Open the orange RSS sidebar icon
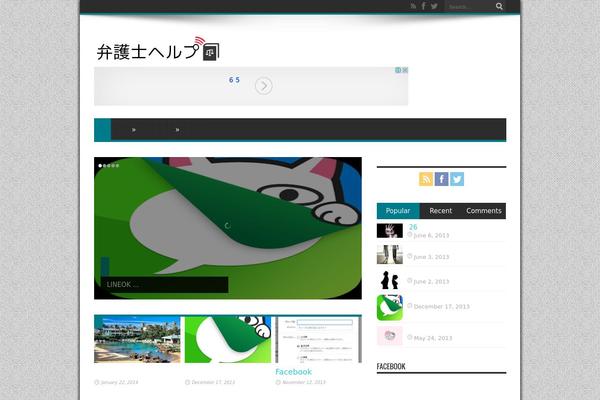 coord(426,179)
